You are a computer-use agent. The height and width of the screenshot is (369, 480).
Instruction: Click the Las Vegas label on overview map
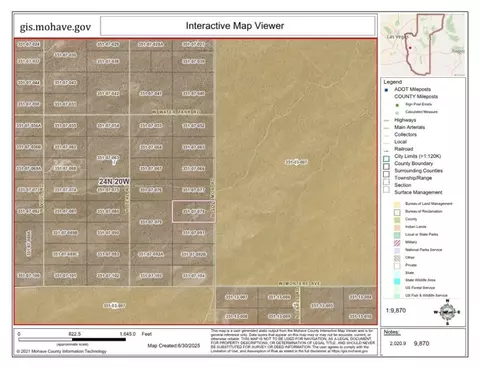[397, 37]
